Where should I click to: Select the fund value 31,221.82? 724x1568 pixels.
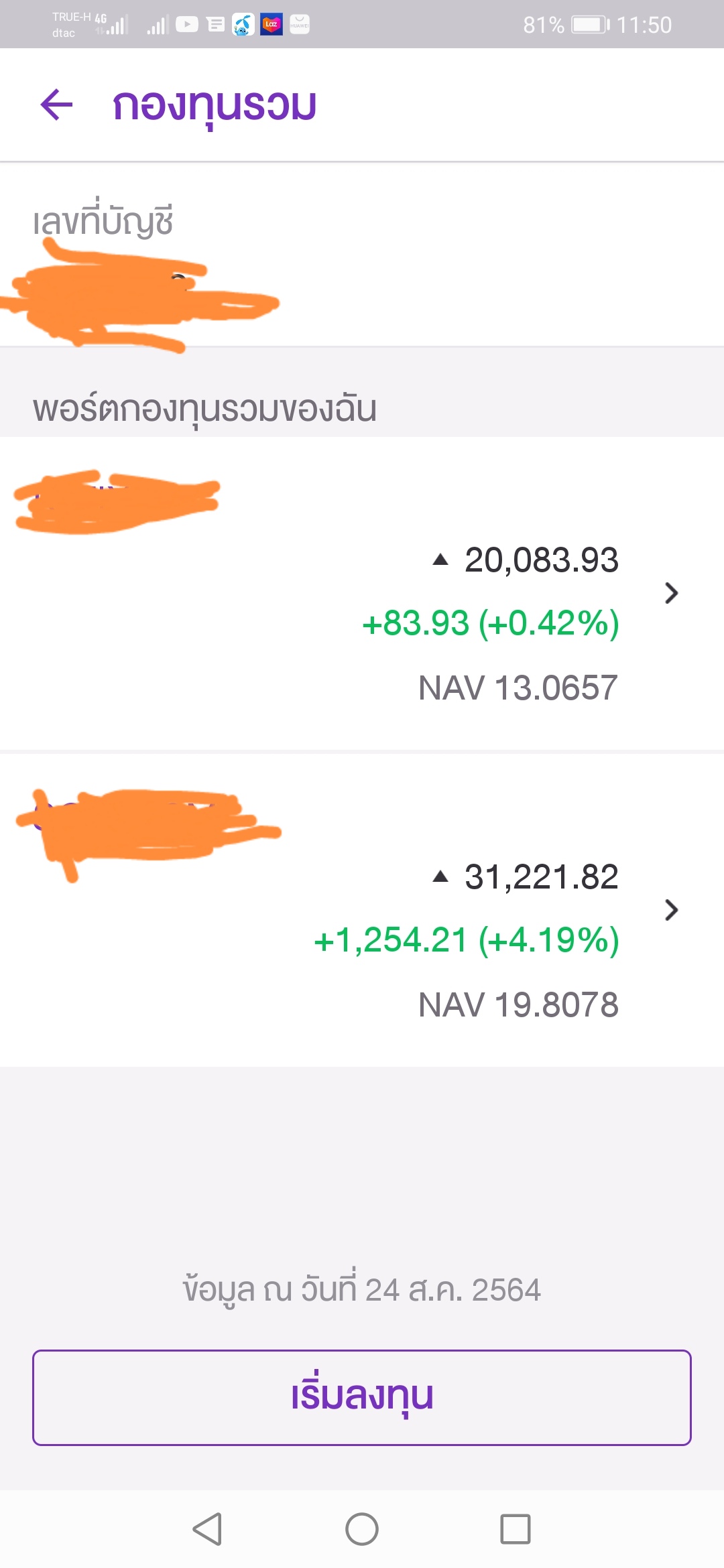coord(541,876)
